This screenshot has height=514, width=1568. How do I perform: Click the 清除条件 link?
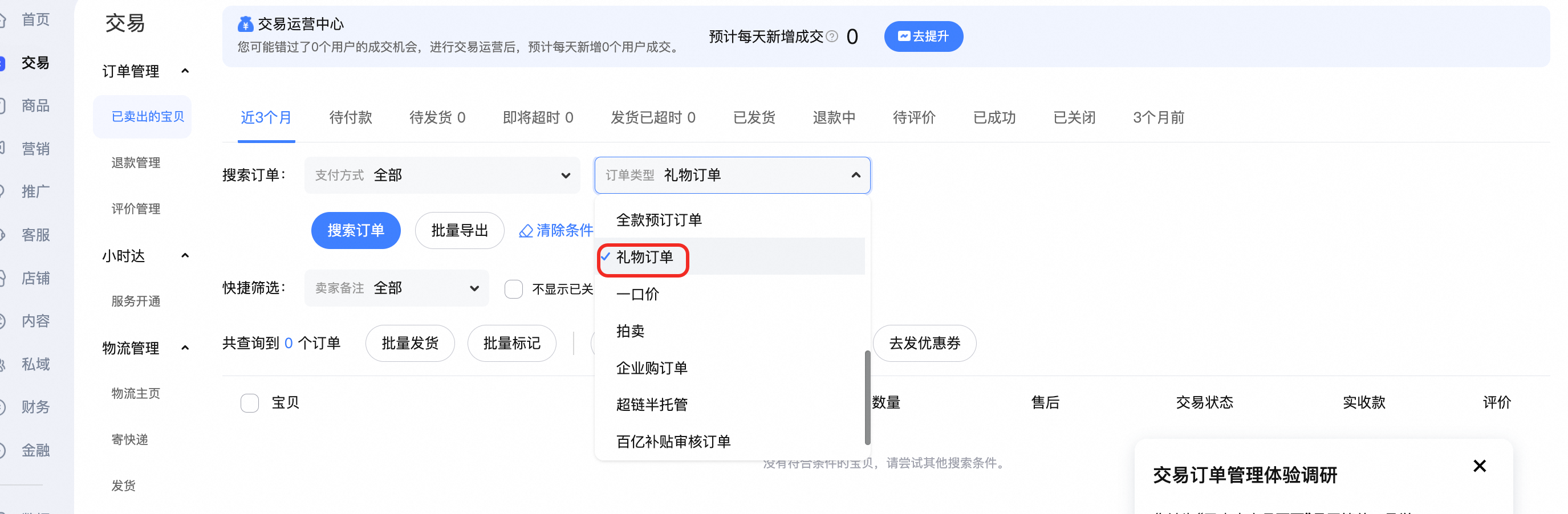click(x=556, y=231)
